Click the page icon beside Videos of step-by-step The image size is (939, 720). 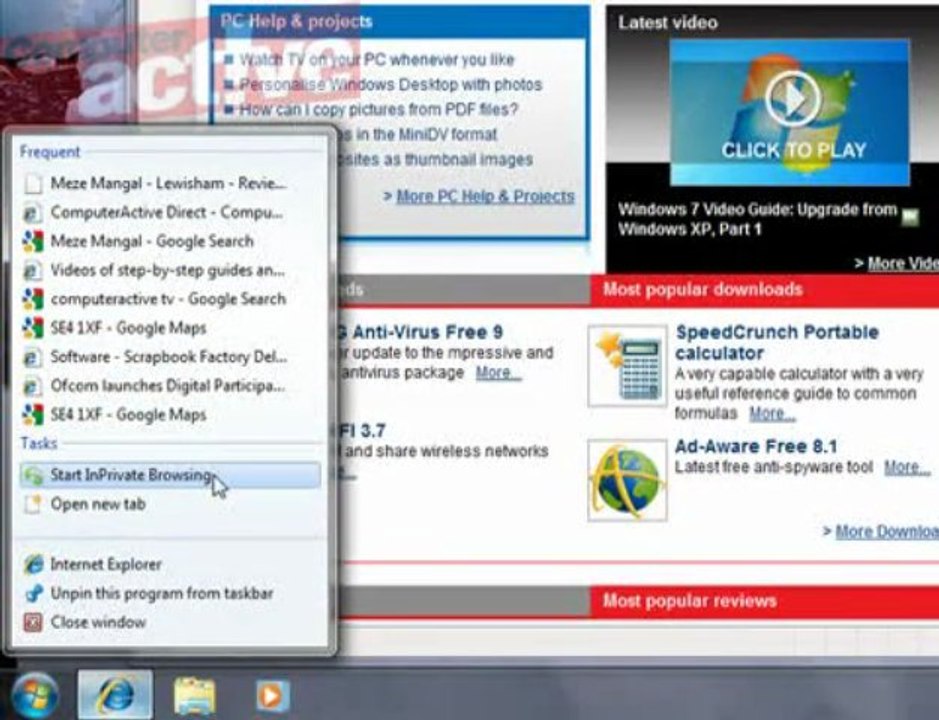coord(33,271)
